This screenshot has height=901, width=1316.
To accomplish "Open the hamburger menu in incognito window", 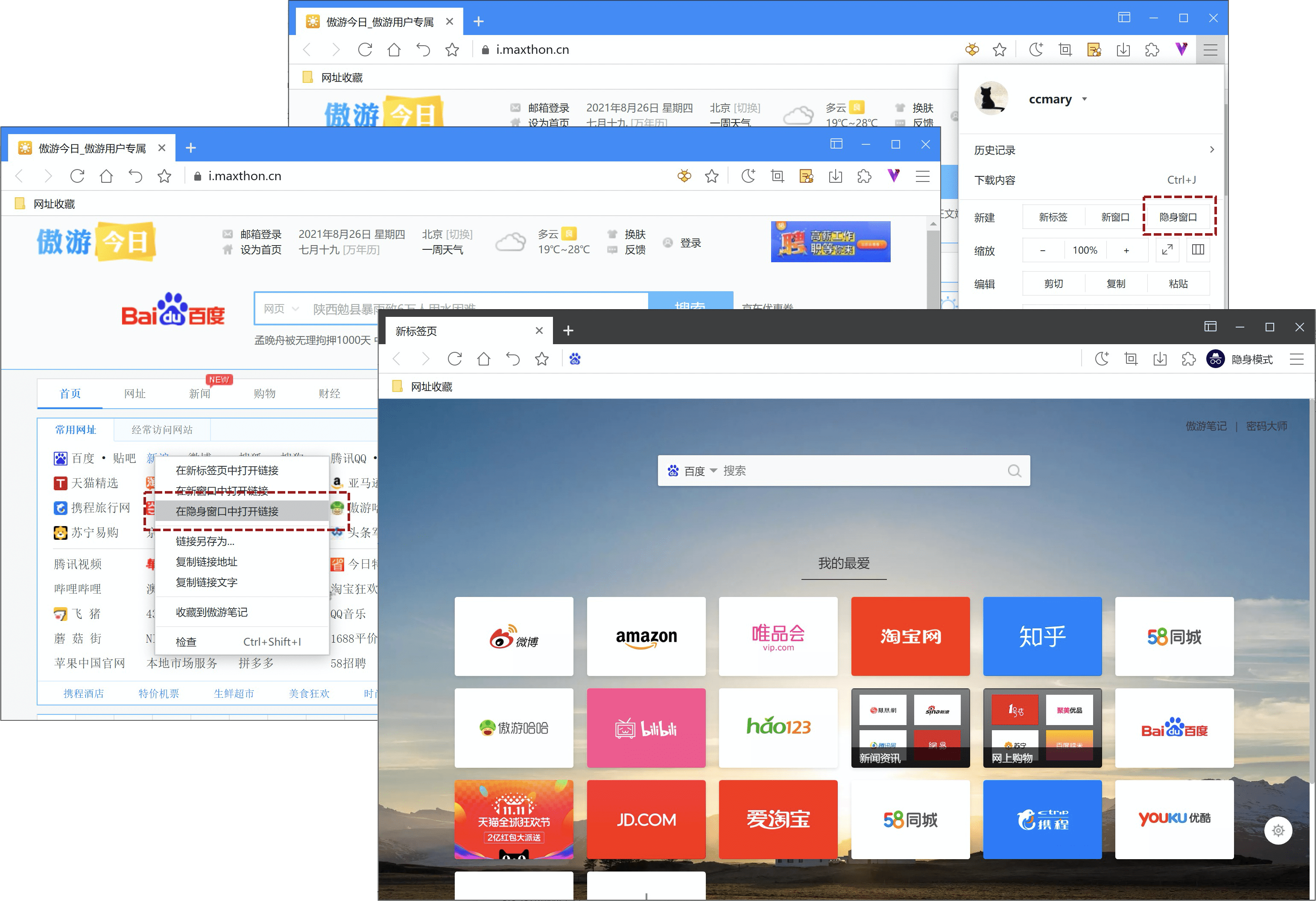I will [x=1297, y=359].
